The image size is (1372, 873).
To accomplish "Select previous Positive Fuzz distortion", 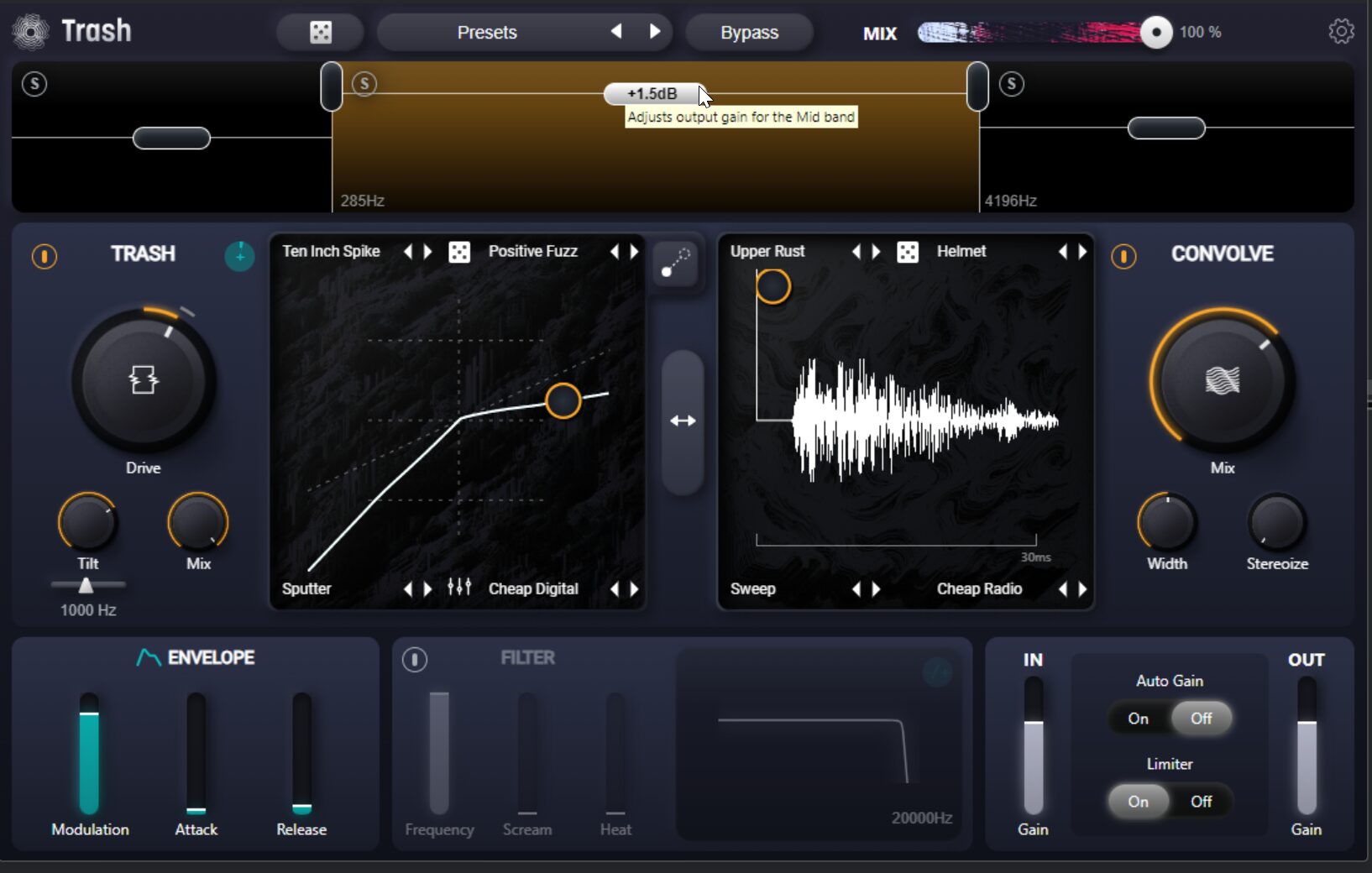I will pyautogui.click(x=615, y=251).
